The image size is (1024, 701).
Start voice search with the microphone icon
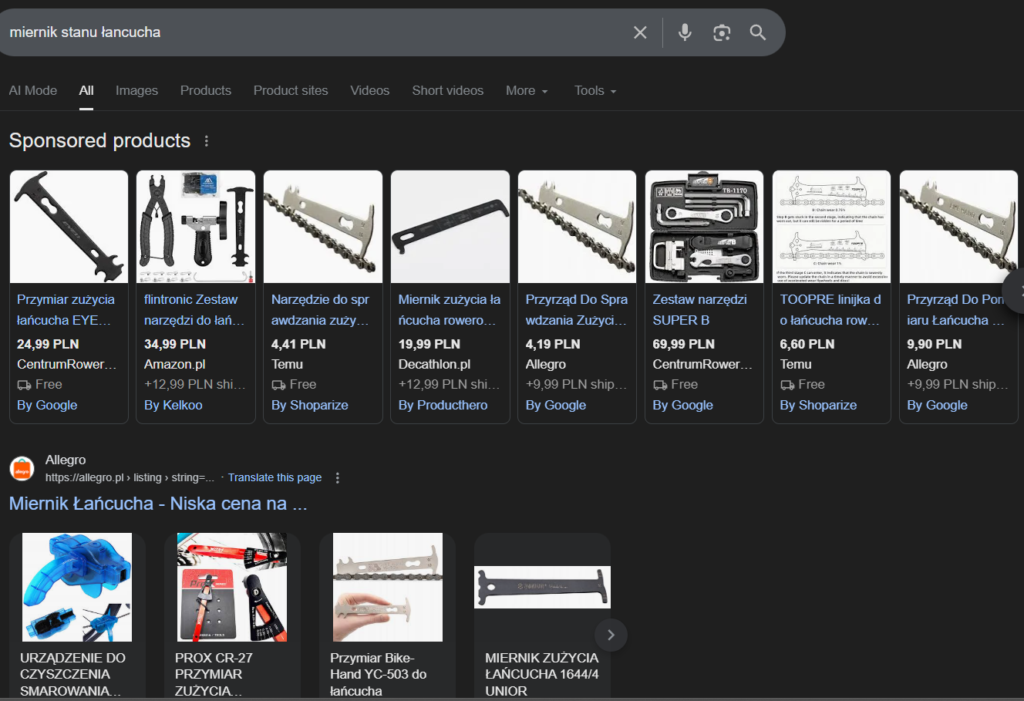coord(684,33)
